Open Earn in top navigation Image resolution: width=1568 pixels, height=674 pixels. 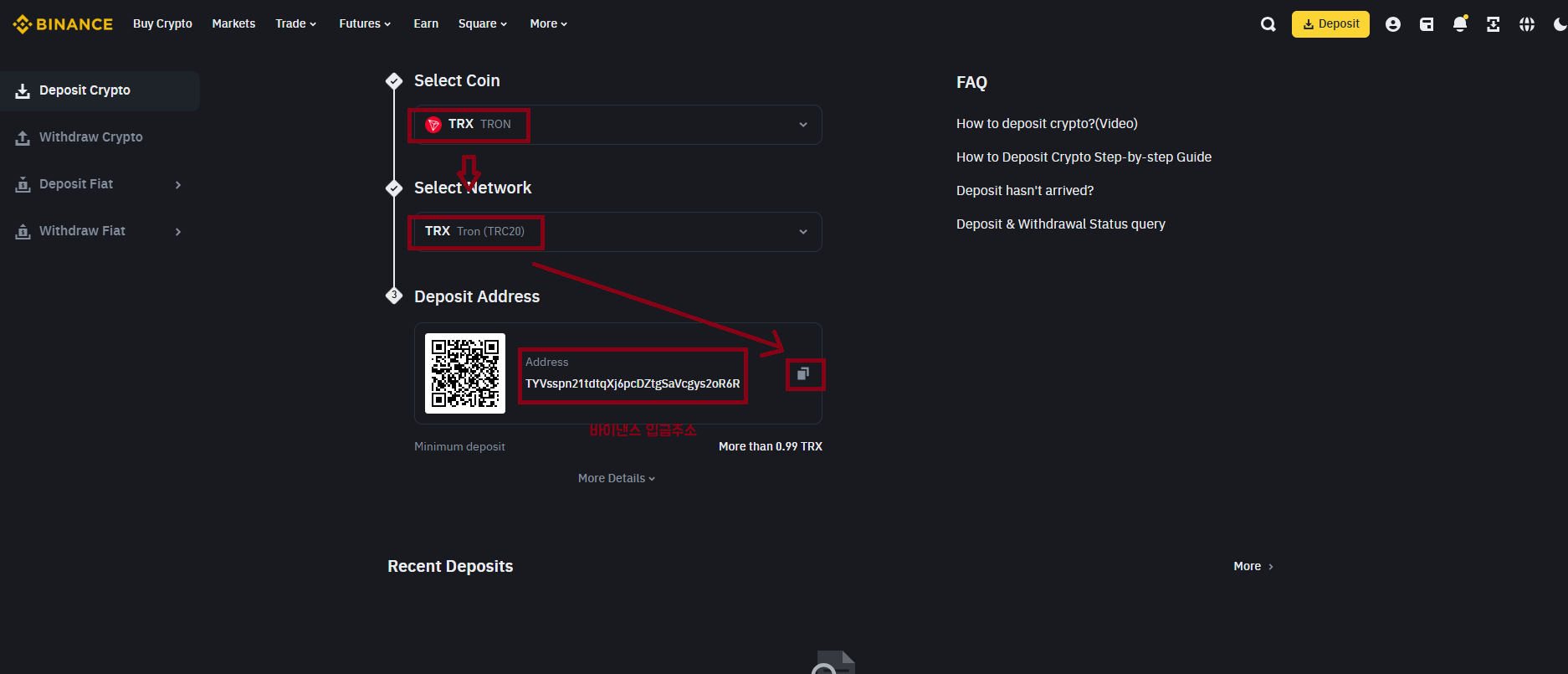click(x=426, y=23)
